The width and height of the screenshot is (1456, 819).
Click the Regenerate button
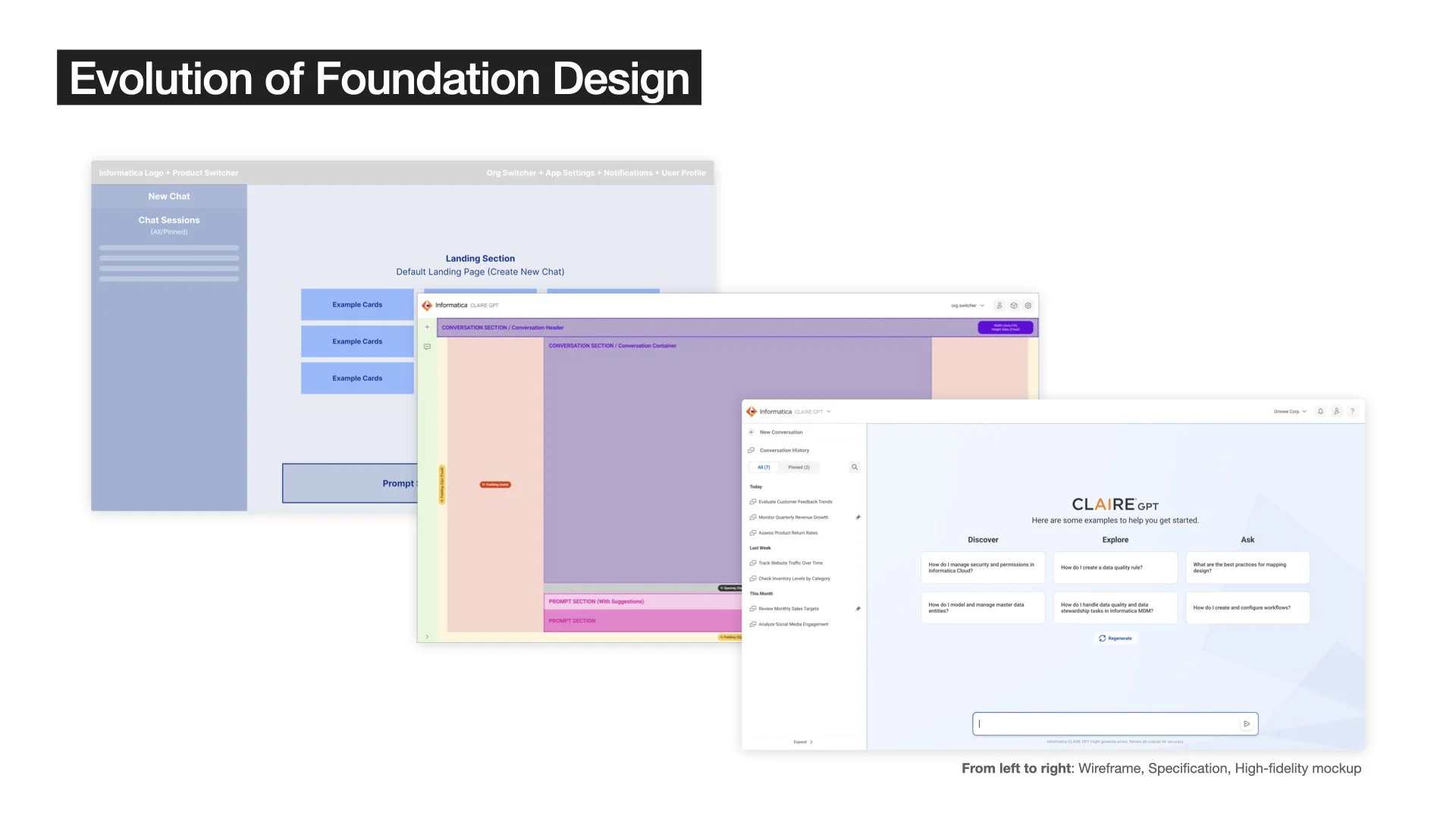click(1116, 639)
